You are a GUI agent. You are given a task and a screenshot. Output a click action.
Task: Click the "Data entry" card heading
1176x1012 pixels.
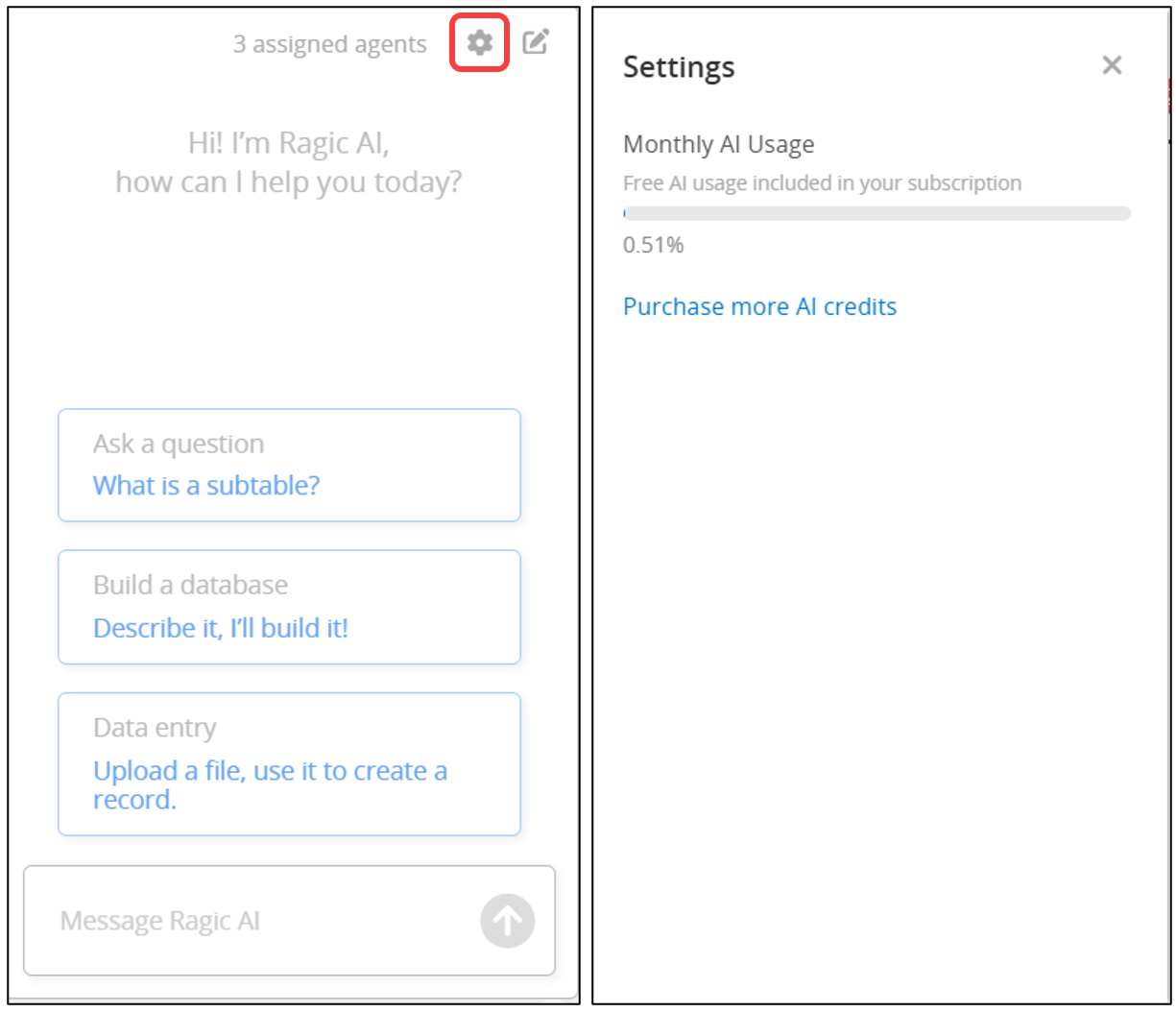pos(155,728)
